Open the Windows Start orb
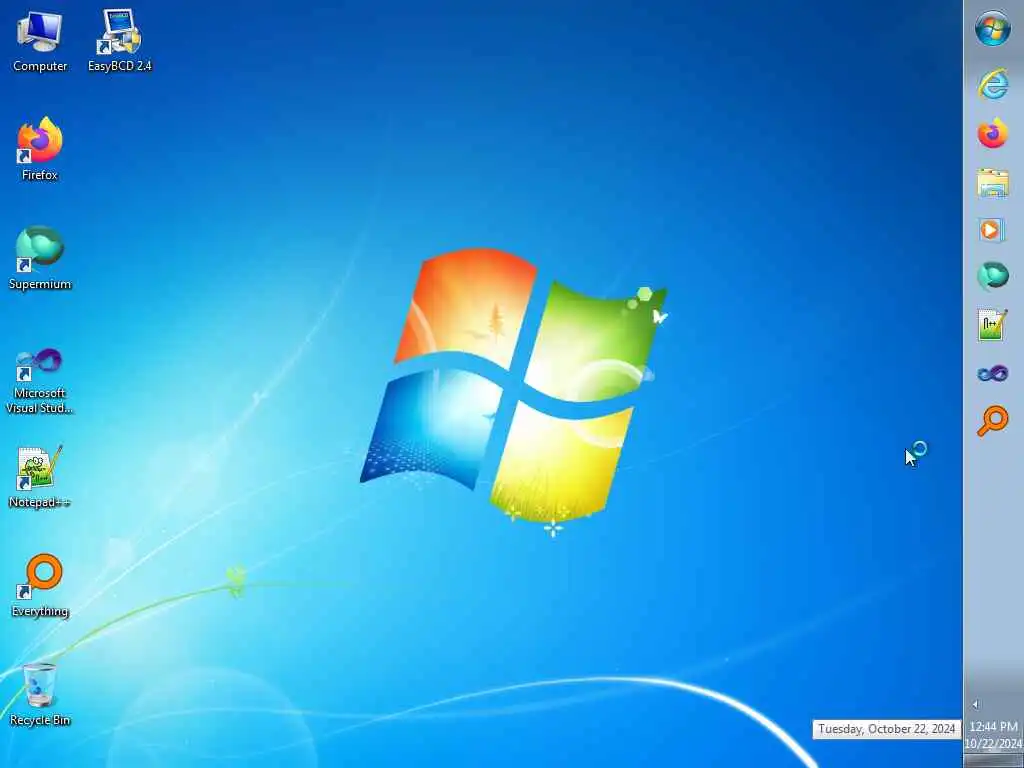1024x768 pixels. coord(993,29)
